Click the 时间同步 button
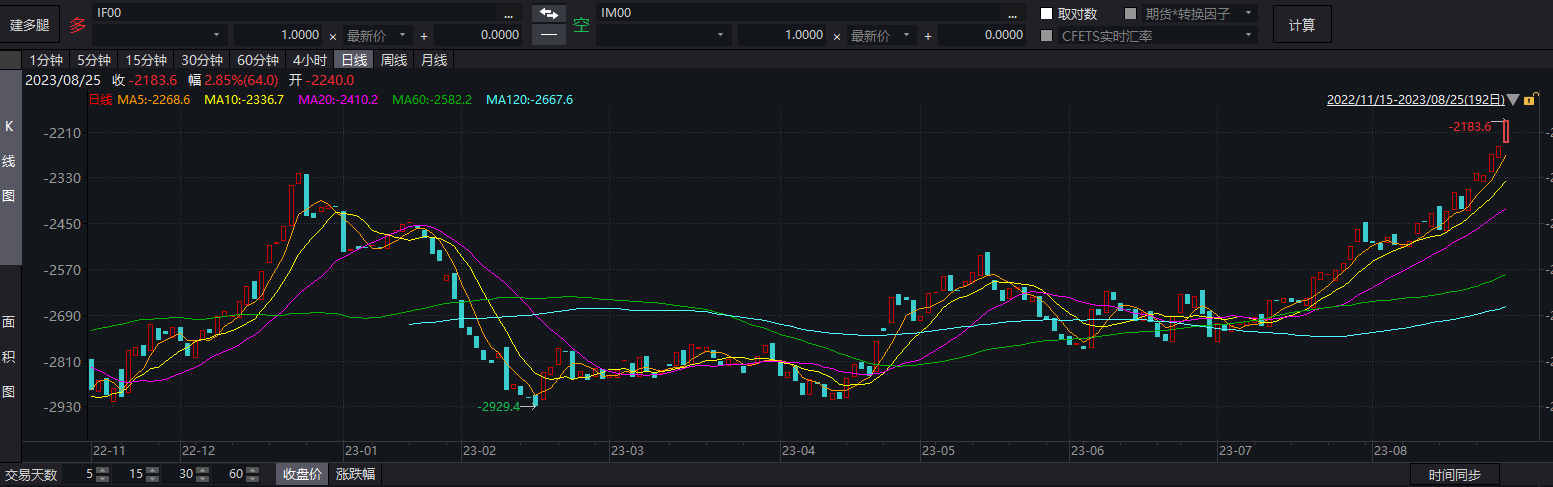The height and width of the screenshot is (487, 1553). [x=1454, y=475]
